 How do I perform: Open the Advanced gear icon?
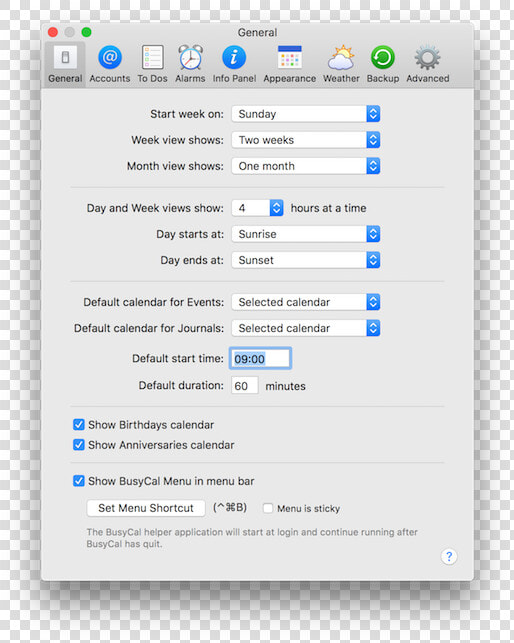(x=427, y=57)
